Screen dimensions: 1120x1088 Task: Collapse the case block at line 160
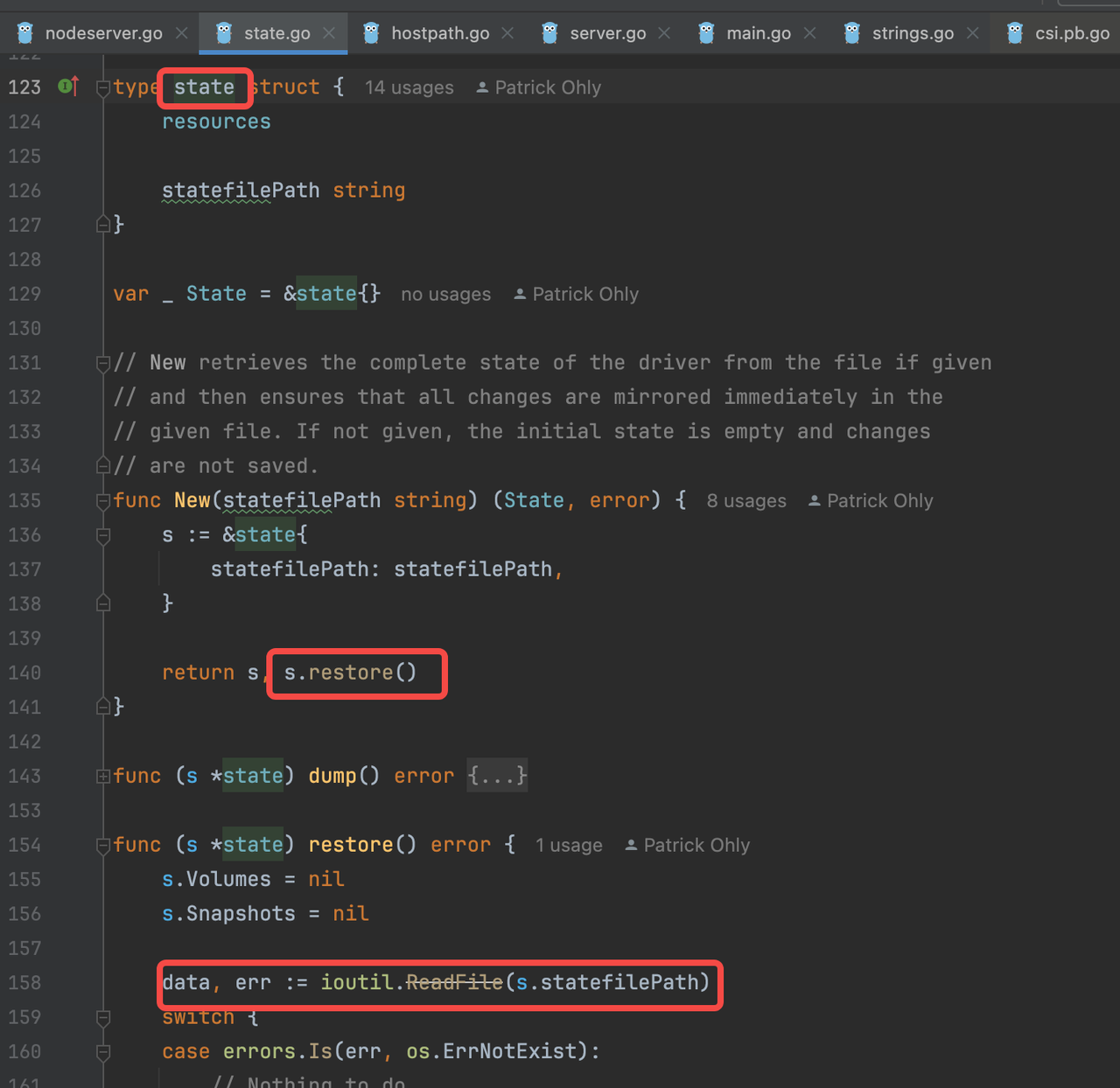(x=103, y=1051)
